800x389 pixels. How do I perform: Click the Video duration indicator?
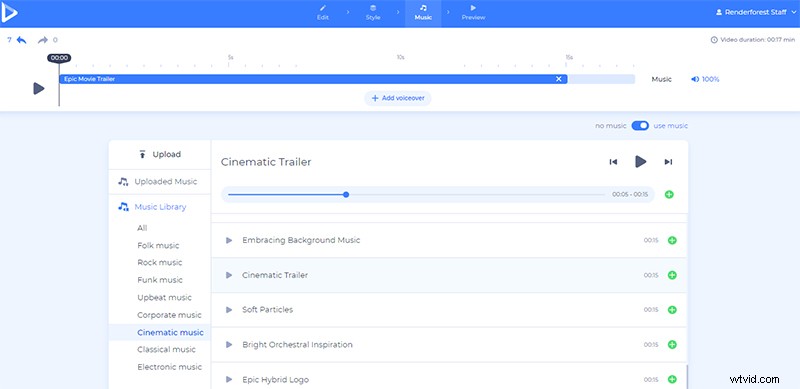[x=753, y=40]
